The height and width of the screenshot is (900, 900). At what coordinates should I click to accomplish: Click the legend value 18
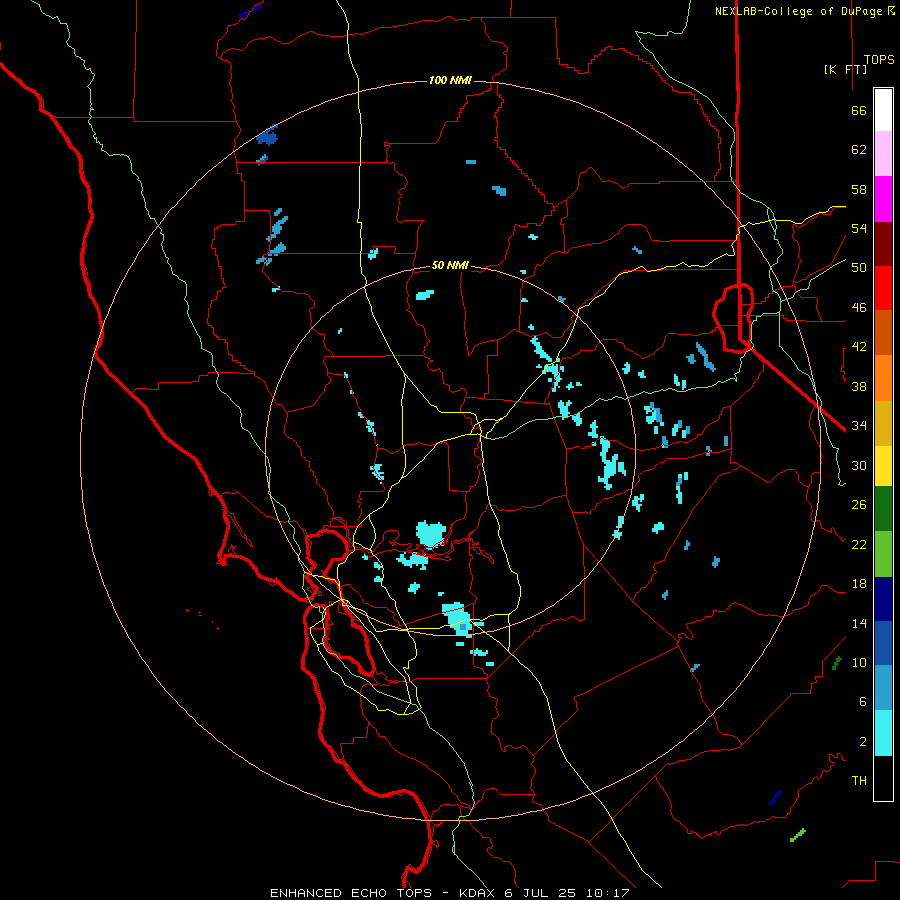(859, 584)
